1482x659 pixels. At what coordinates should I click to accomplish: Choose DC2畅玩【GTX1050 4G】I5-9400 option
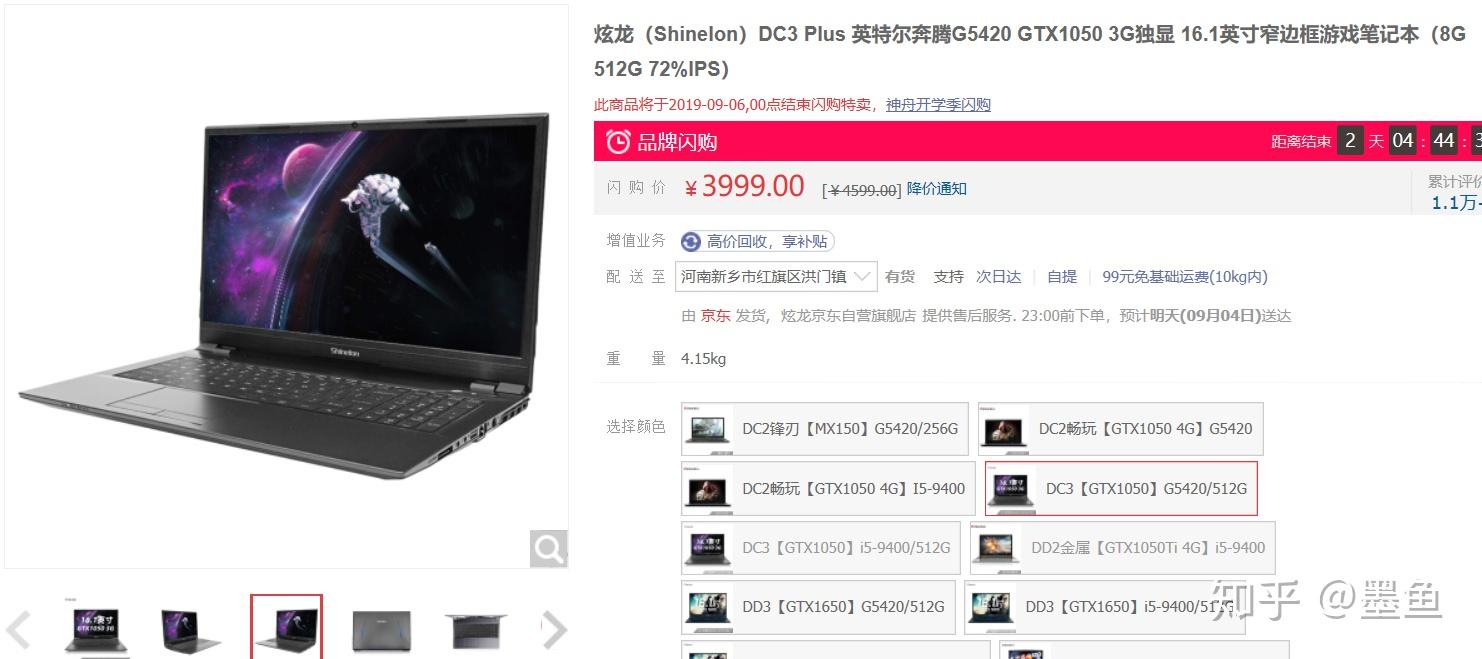click(x=828, y=488)
